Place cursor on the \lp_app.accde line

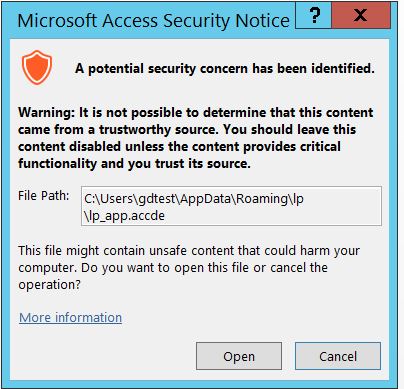pyautogui.click(x=124, y=216)
